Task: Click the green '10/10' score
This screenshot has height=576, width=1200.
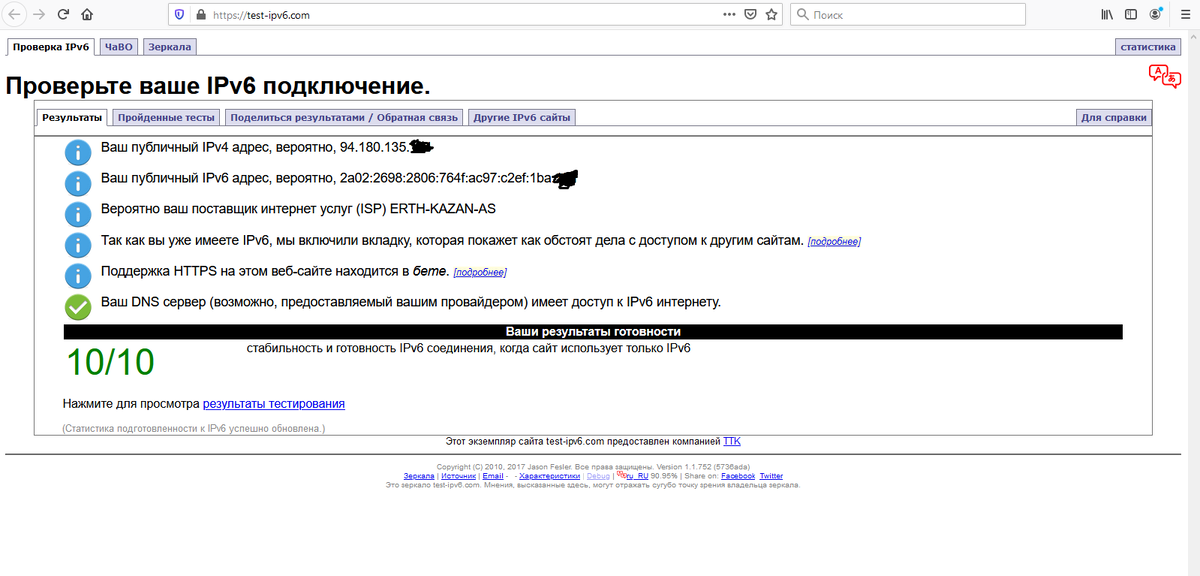Action: tap(110, 362)
